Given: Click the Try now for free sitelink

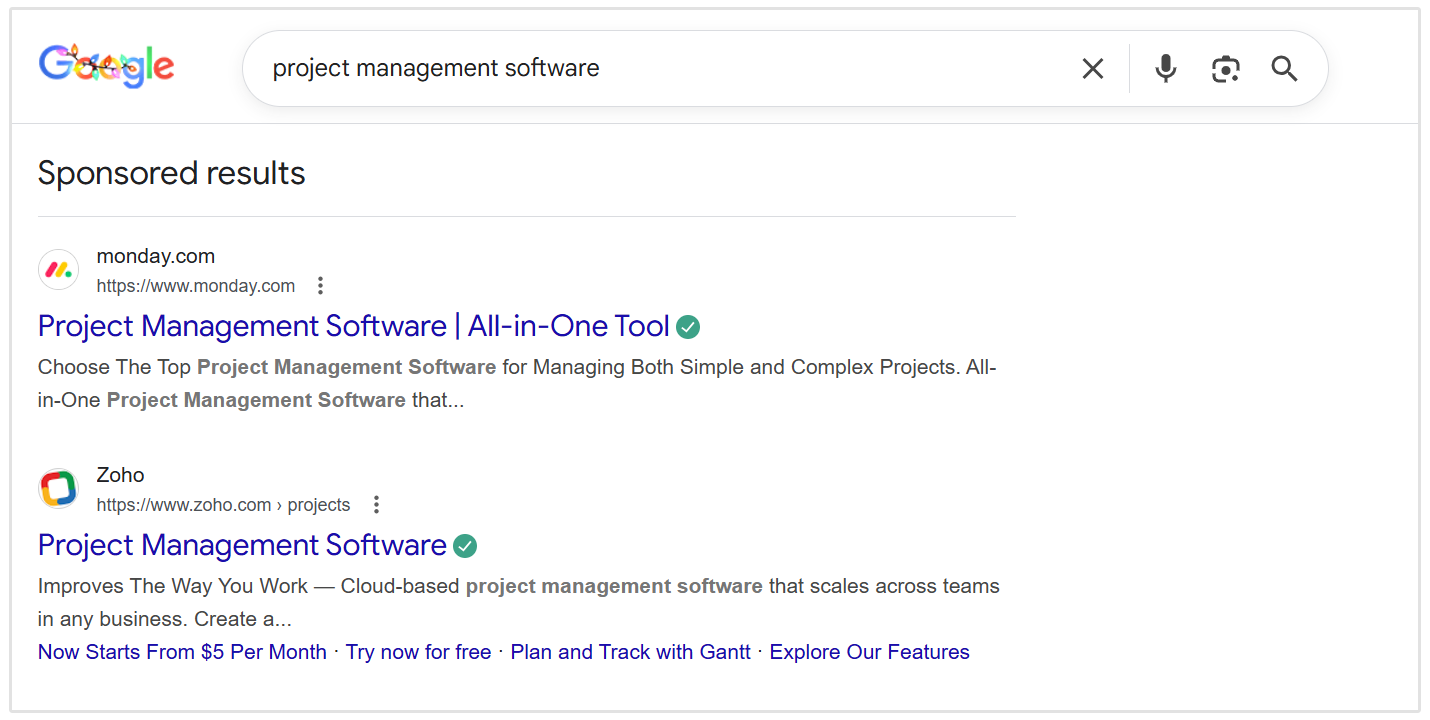Looking at the screenshot, I should 418,651.
